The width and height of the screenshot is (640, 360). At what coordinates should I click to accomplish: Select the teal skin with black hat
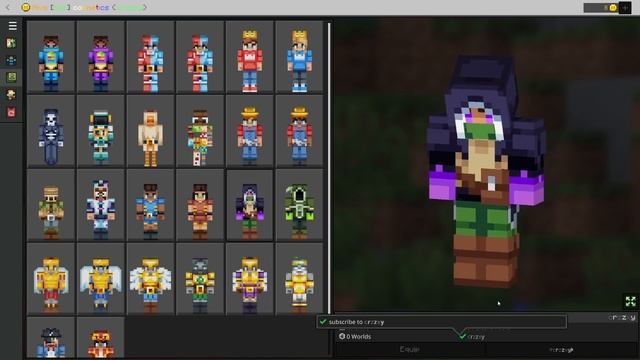point(101,131)
